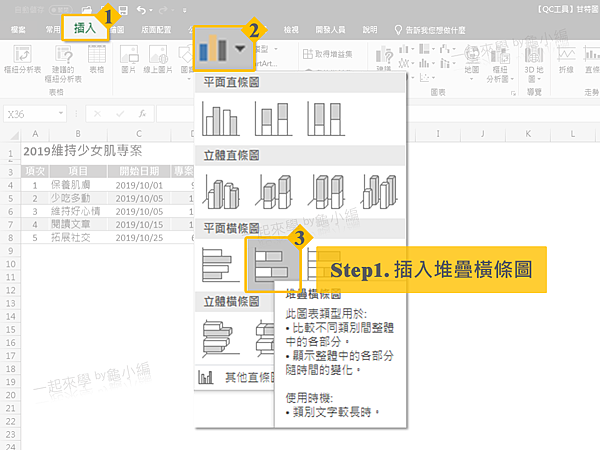This screenshot has width=600, height=450.
Task: Click the 開始日期 header cell
Action: point(139,171)
